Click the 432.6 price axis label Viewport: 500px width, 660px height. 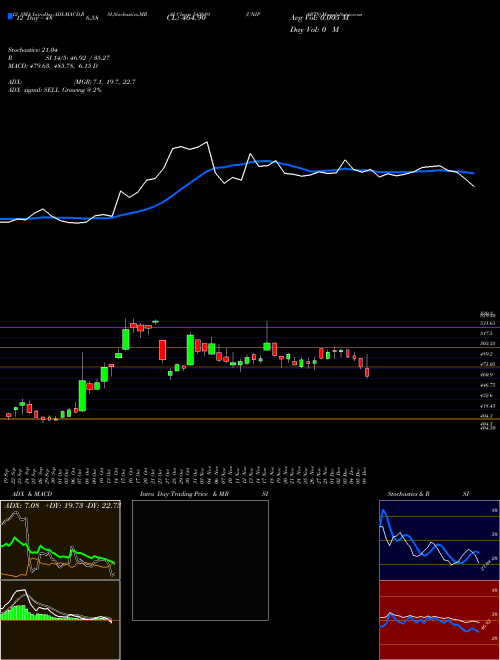pyautogui.click(x=486, y=396)
